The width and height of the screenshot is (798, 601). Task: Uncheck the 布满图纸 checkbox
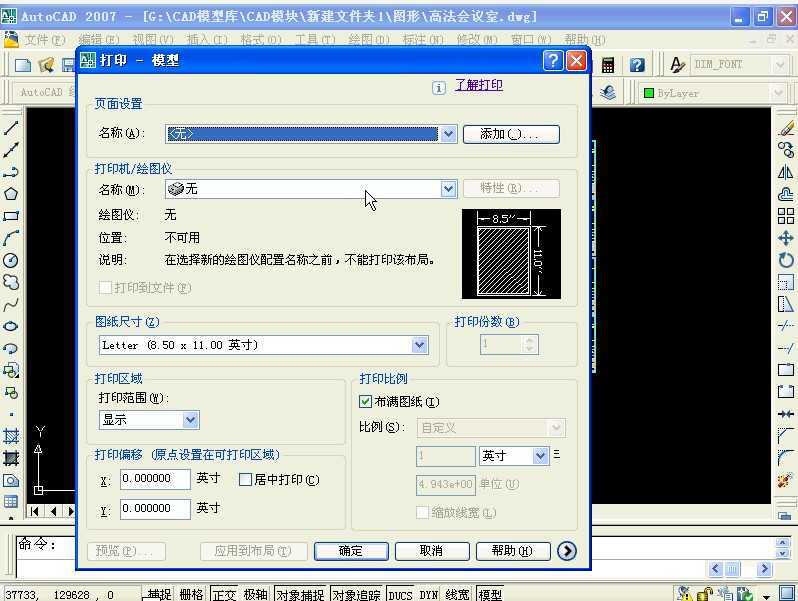click(x=365, y=402)
